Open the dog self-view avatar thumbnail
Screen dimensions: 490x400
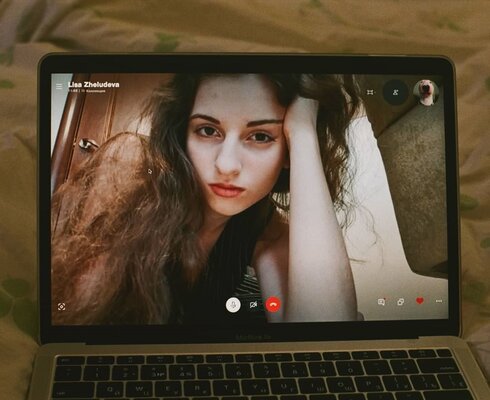[x=426, y=92]
